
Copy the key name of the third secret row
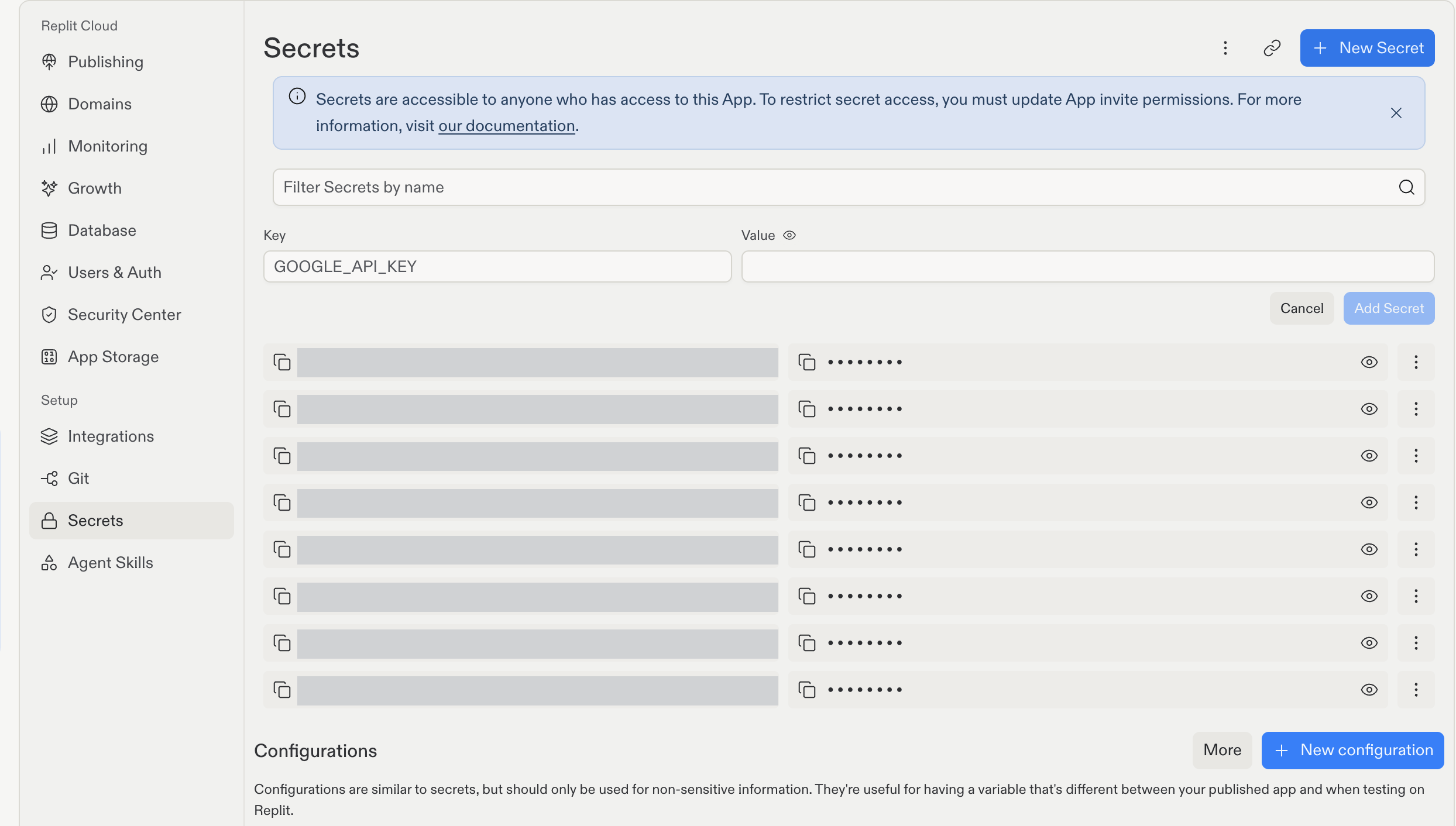click(282, 456)
